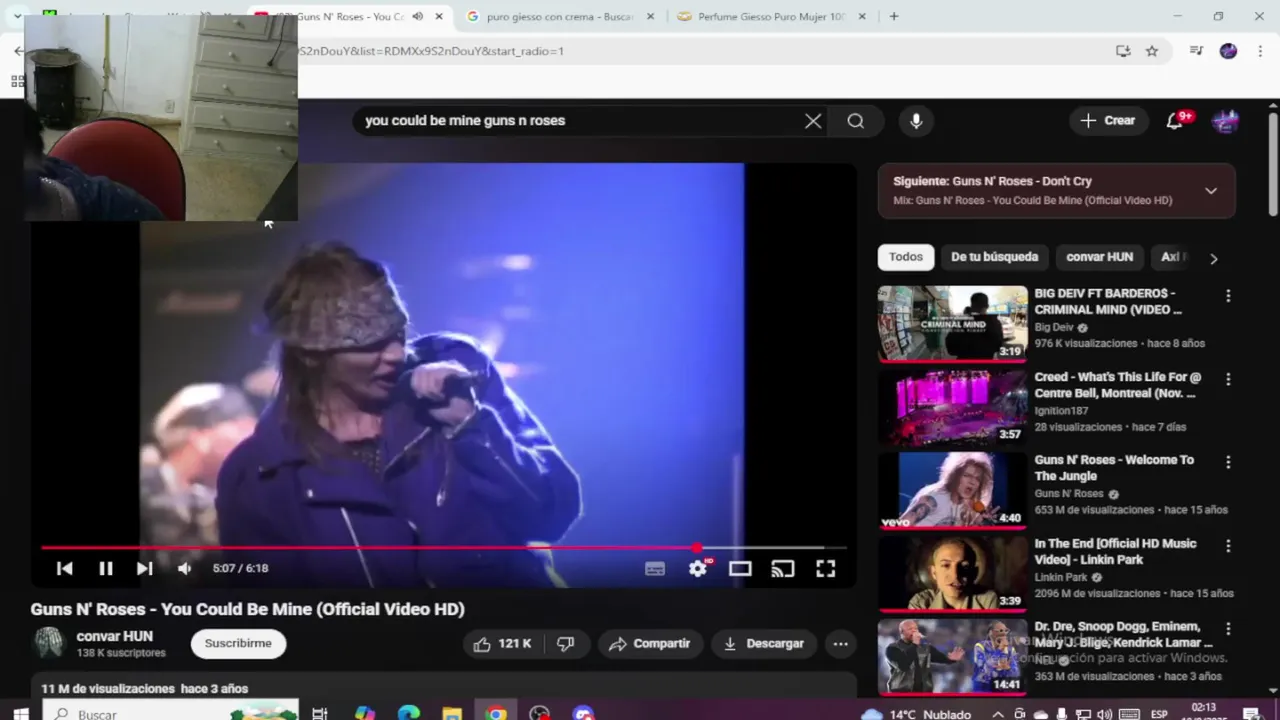The height and width of the screenshot is (720, 1280).
Task: Open BIG DEIV Criminal Mind thumbnail
Action: [x=952, y=323]
